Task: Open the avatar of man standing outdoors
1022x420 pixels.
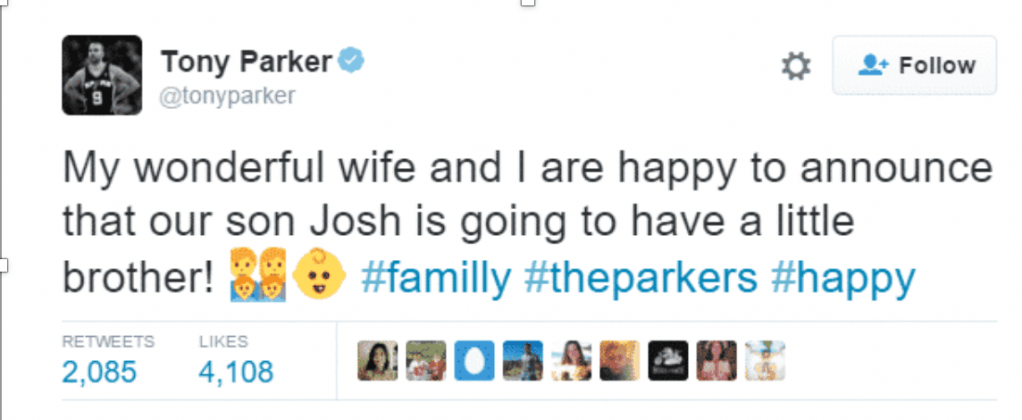Action: 522,360
